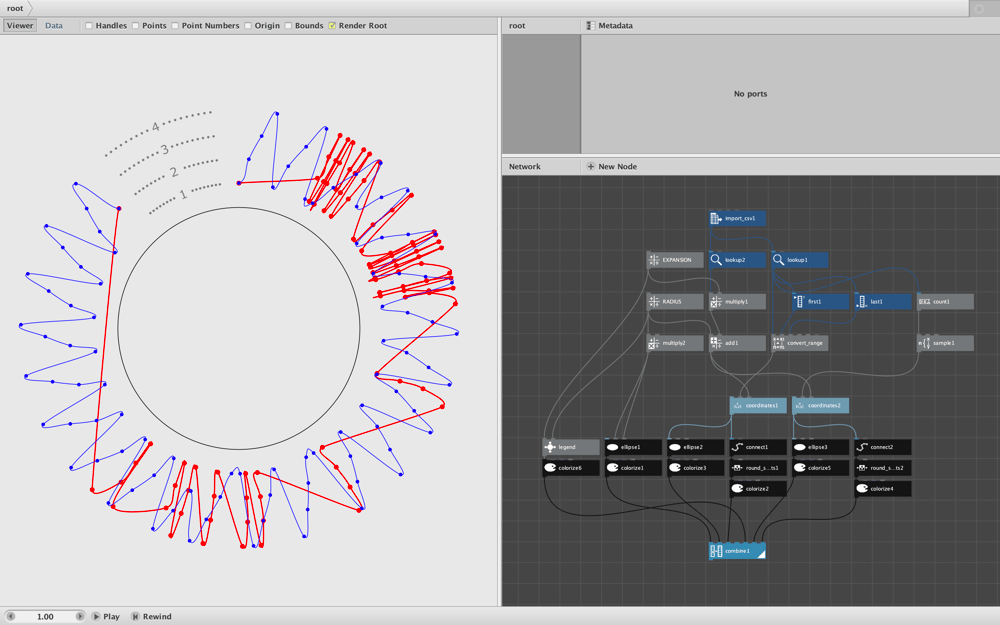Select the colorize4 node
Screen dimensions: 1000x625
coord(883,489)
